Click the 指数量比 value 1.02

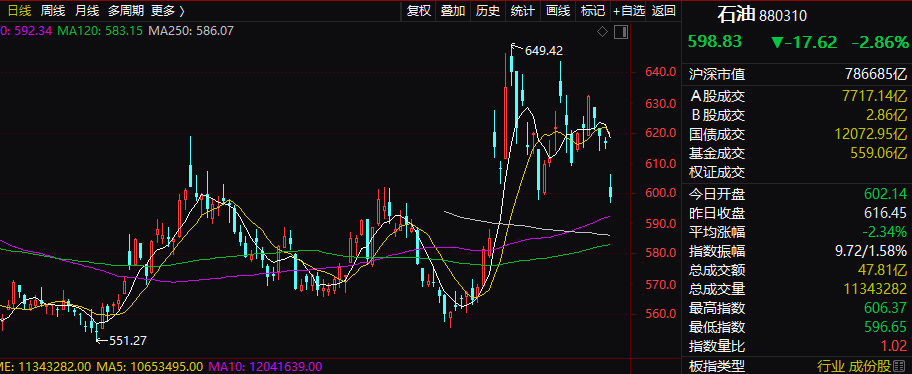[x=895, y=346]
